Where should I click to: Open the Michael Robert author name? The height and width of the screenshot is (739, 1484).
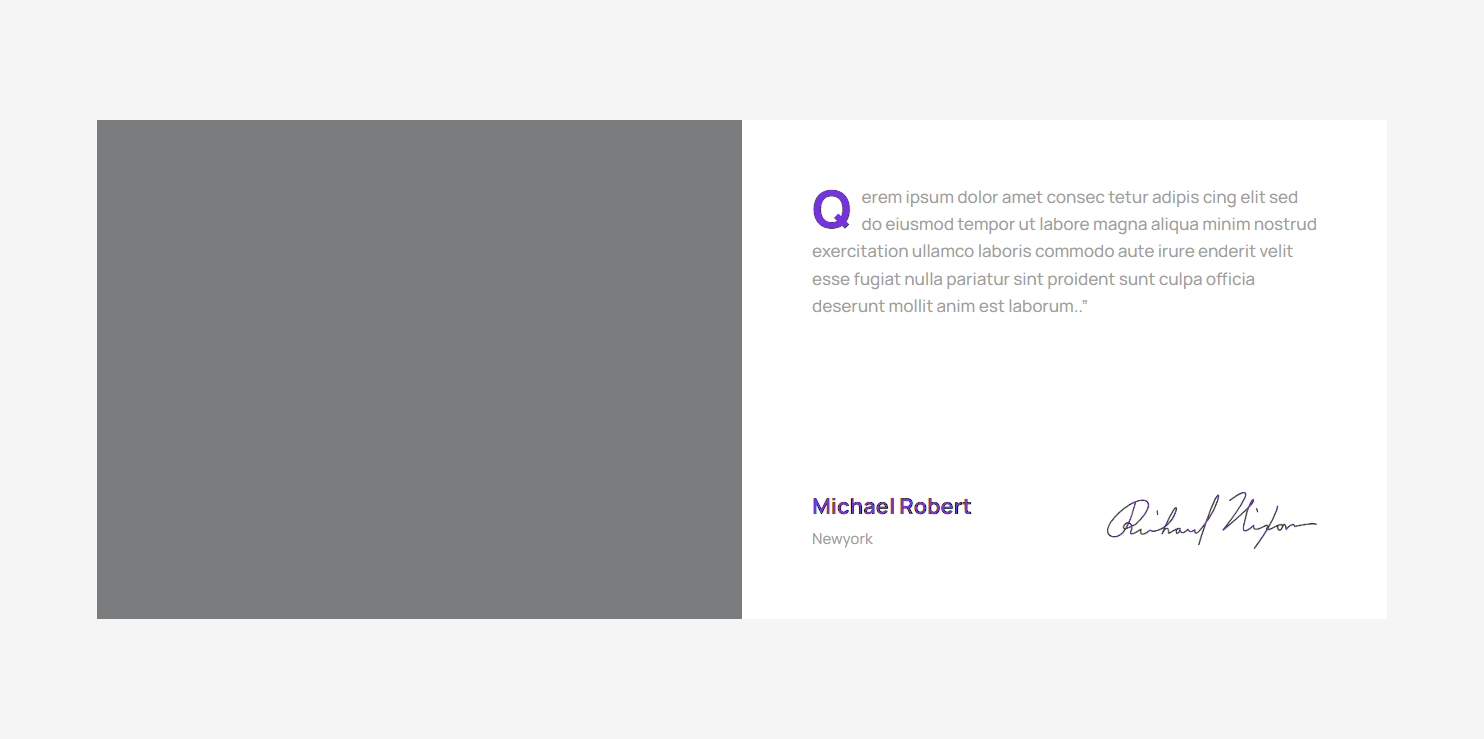891,507
